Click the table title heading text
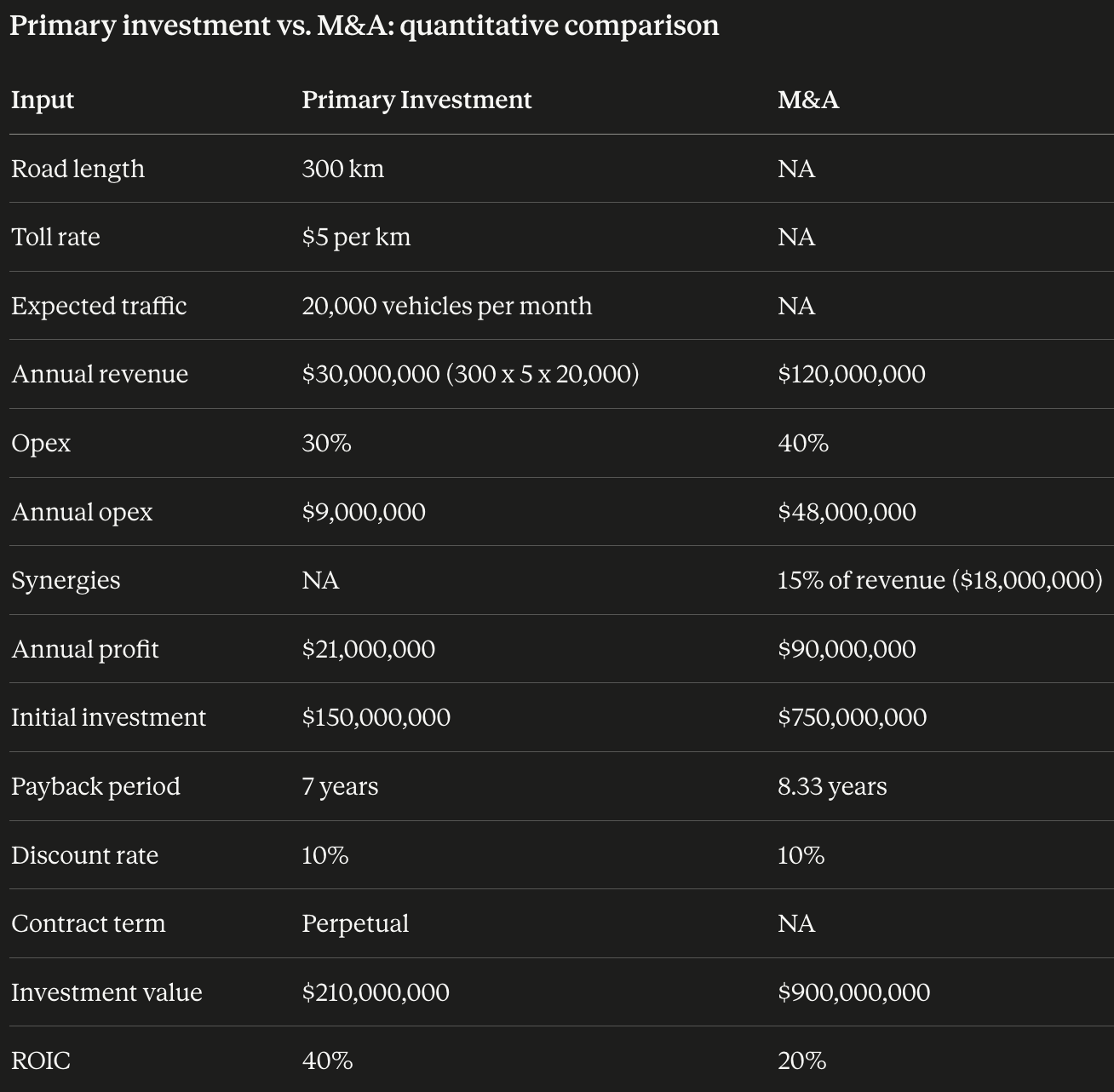The height and width of the screenshot is (1092, 1114). click(365, 26)
